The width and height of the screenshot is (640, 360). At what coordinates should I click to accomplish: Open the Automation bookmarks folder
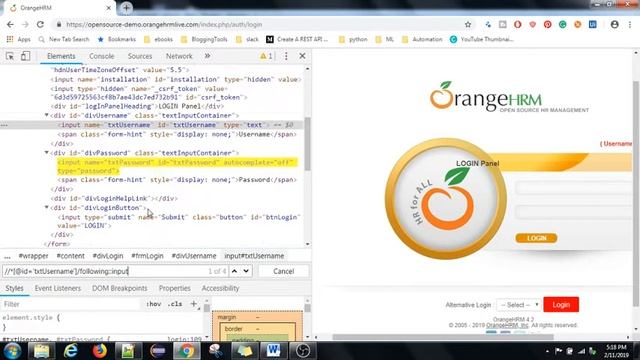[422, 39]
